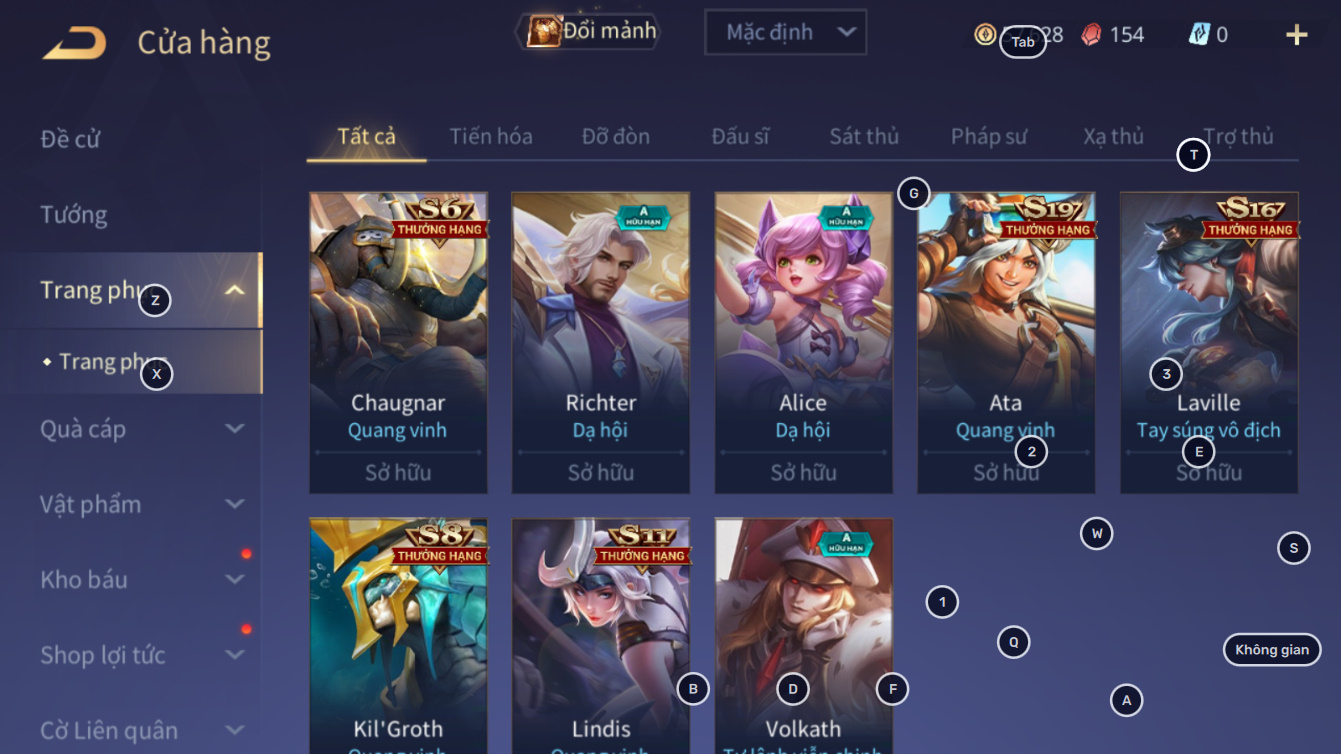This screenshot has height=754, width=1341.
Task: Open the Mặc định sort dropdown
Action: 785,32
